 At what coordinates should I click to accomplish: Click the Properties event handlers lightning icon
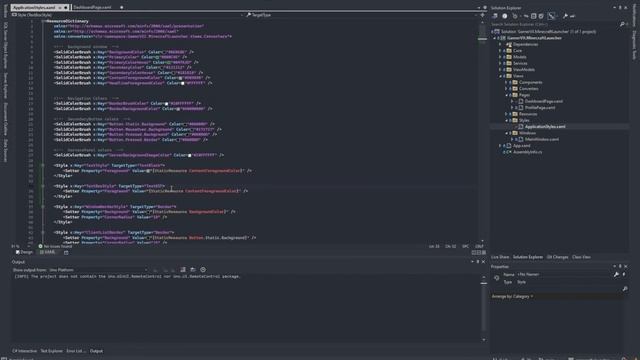(624, 275)
